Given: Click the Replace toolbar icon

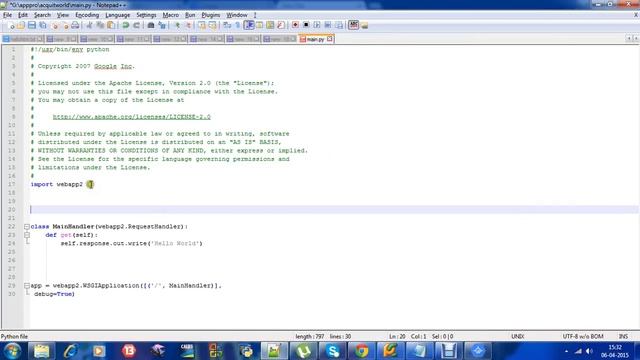Looking at the screenshot, I should tap(162, 25).
